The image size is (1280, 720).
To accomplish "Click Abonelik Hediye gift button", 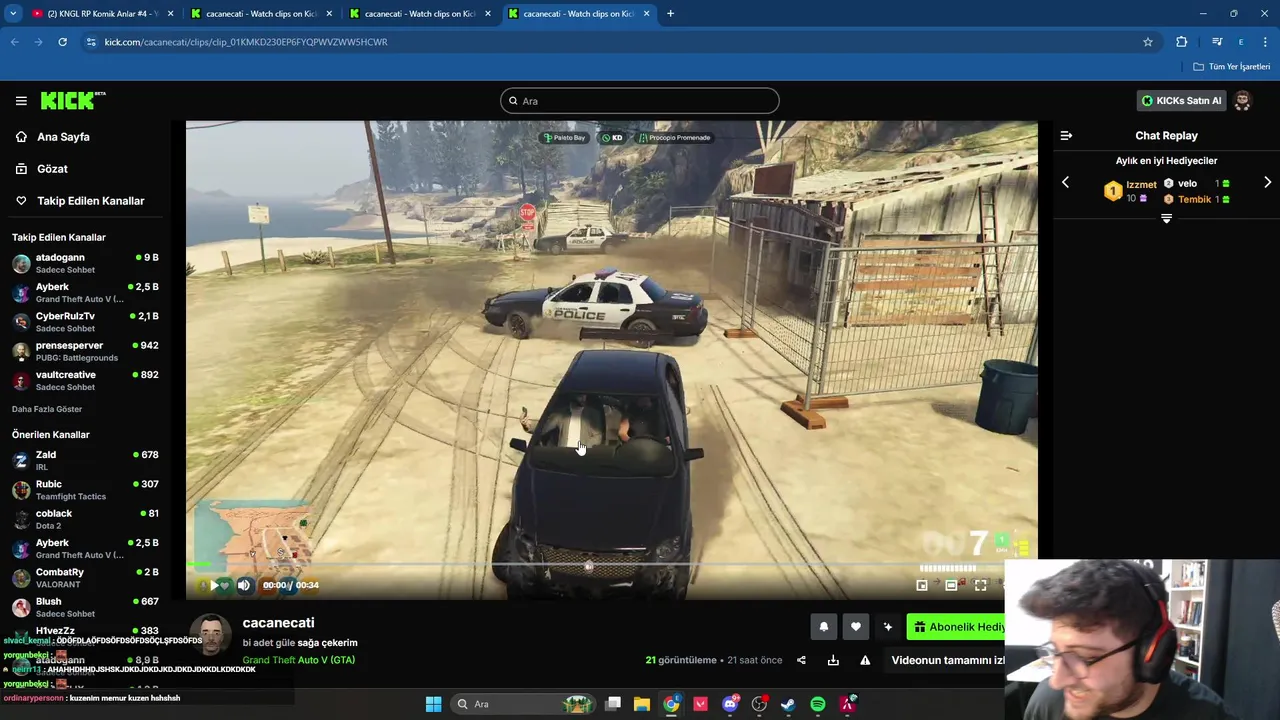I will [x=957, y=627].
